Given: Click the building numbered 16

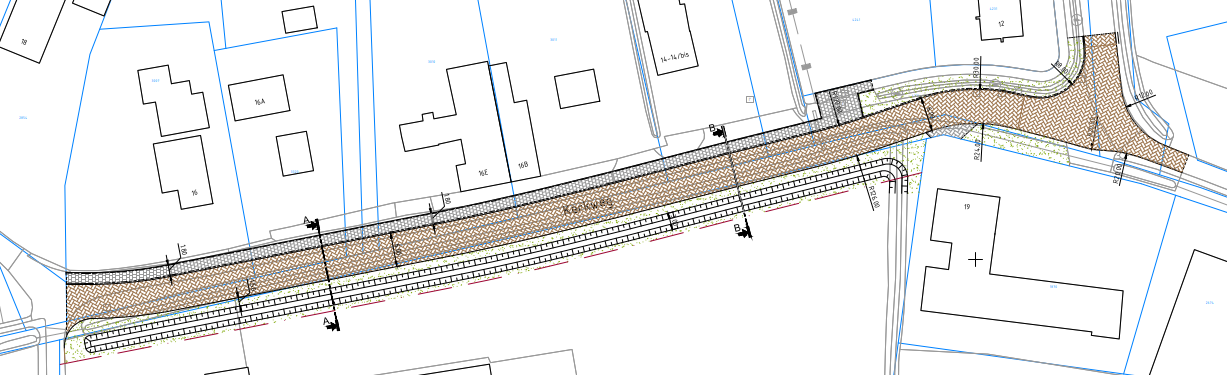Looking at the screenshot, I should tap(183, 173).
